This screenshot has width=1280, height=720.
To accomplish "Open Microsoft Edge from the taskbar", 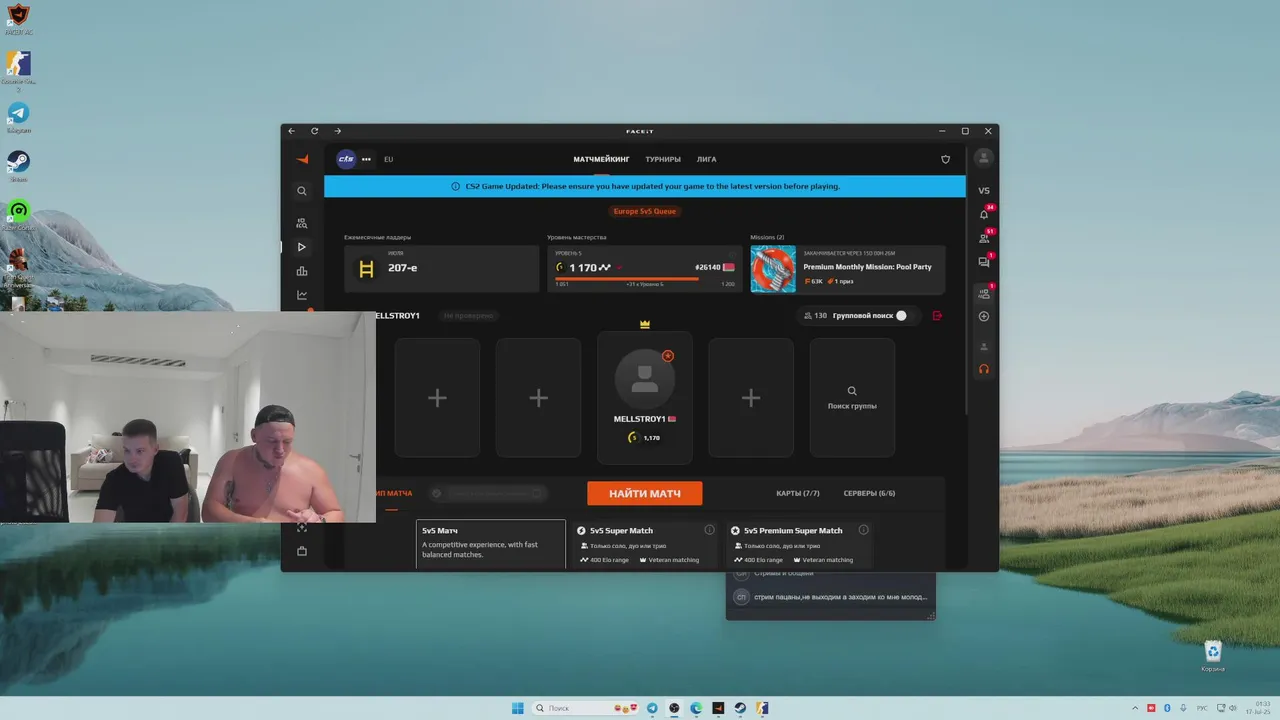I will (696, 708).
